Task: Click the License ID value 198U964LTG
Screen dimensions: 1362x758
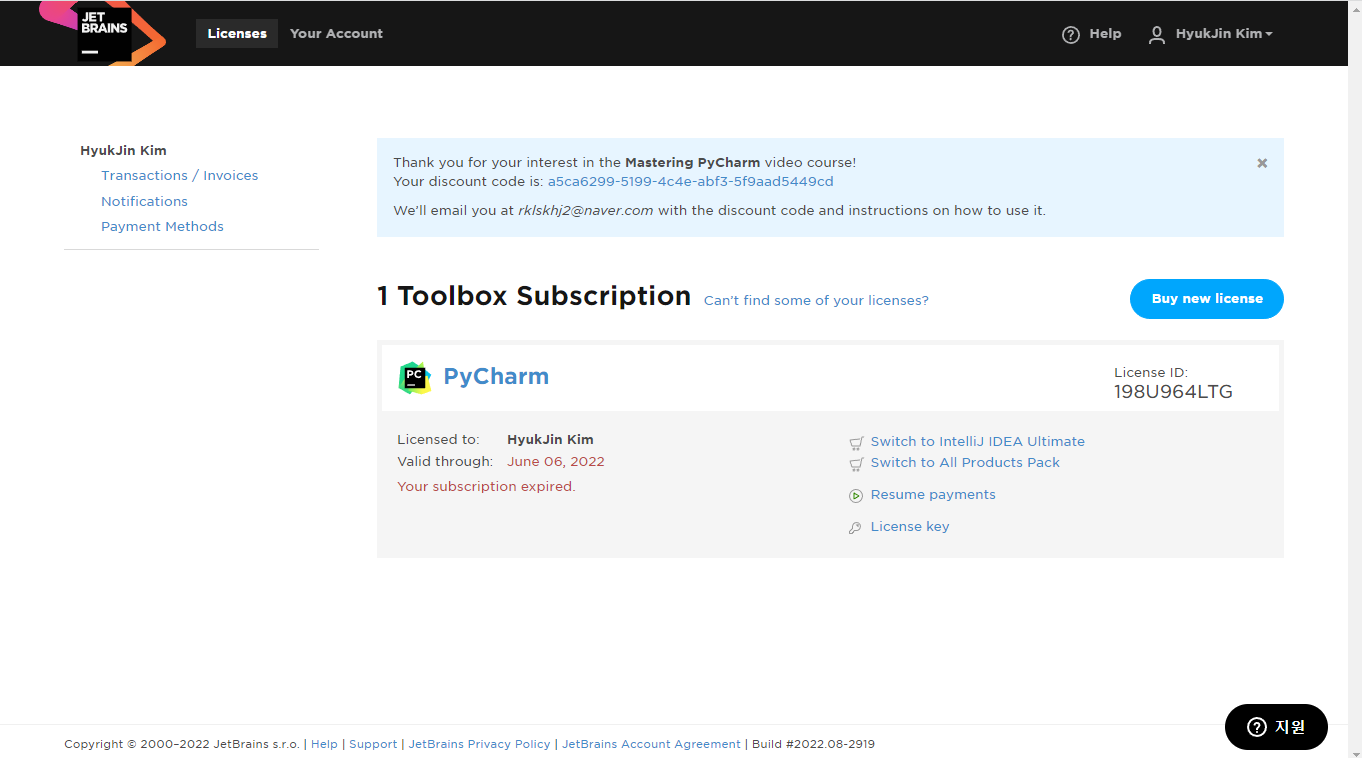Action: 1173,392
